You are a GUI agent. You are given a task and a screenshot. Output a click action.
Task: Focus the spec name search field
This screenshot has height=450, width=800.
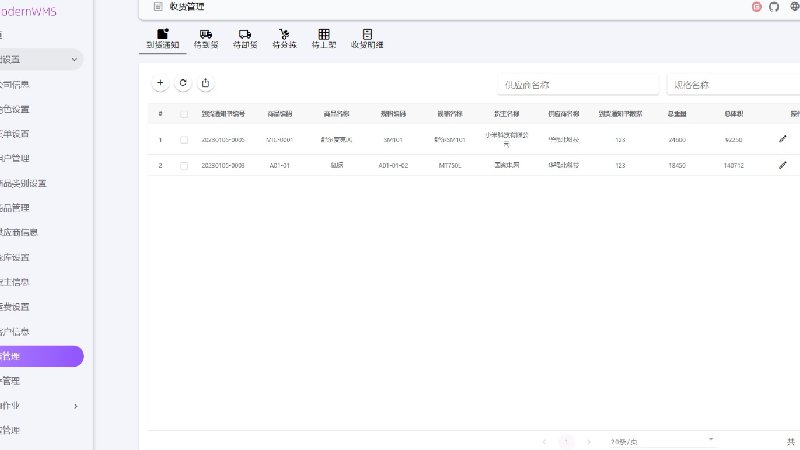click(x=734, y=85)
